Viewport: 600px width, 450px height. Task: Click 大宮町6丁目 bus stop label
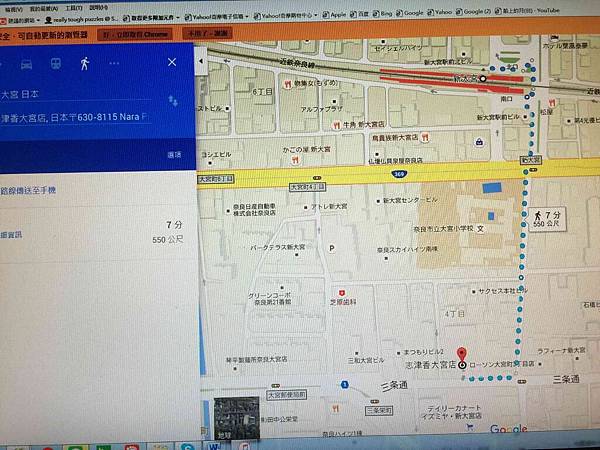pos(216,179)
